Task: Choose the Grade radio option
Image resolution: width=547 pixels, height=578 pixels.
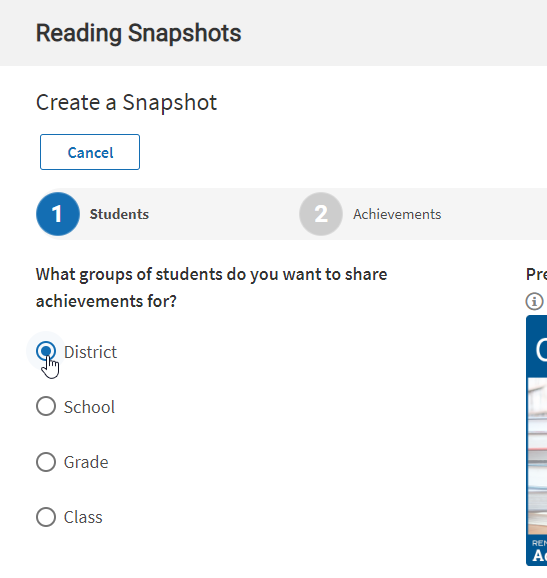Action: [46, 462]
